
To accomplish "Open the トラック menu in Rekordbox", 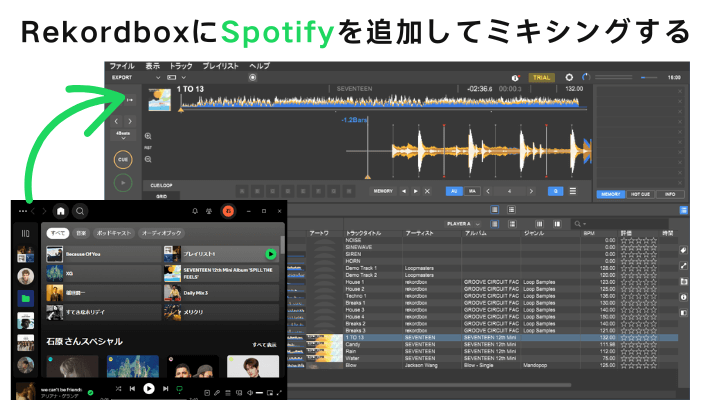I will 181,66.
